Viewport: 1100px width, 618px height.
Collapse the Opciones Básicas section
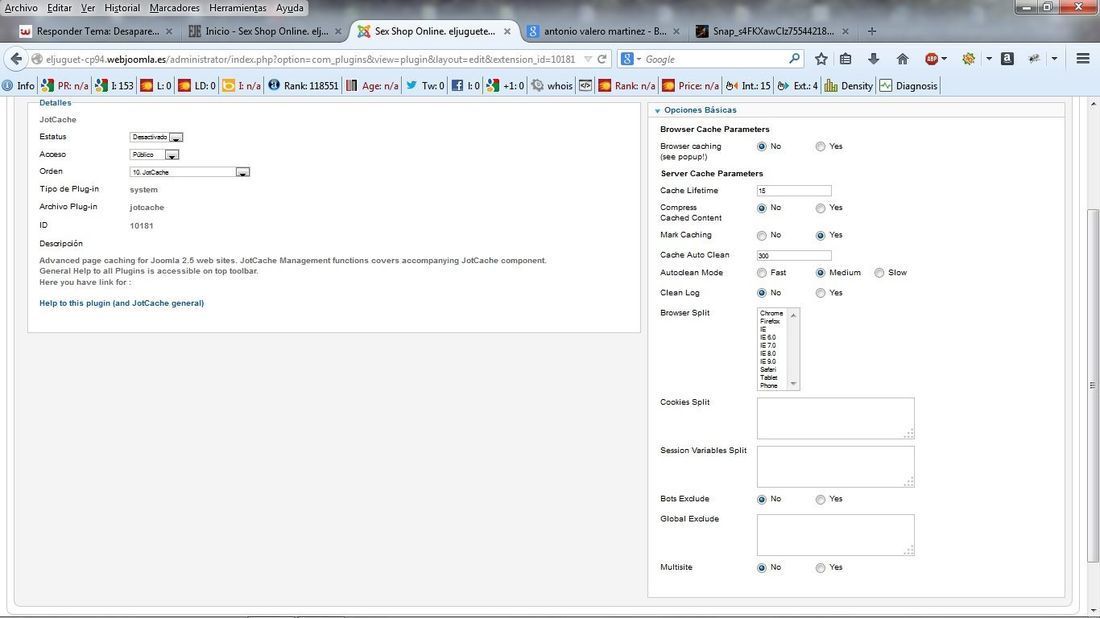[699, 110]
